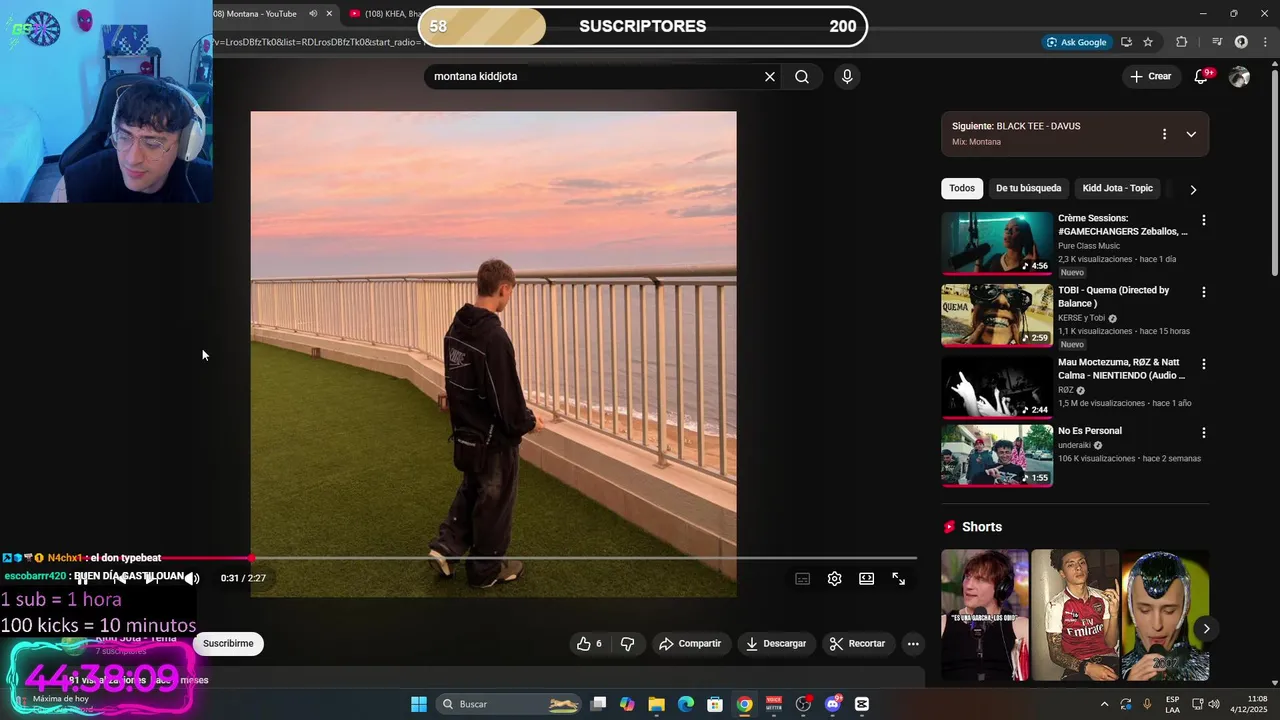The height and width of the screenshot is (720, 1280).
Task: Click the Suscribirme button
Action: coord(228,644)
